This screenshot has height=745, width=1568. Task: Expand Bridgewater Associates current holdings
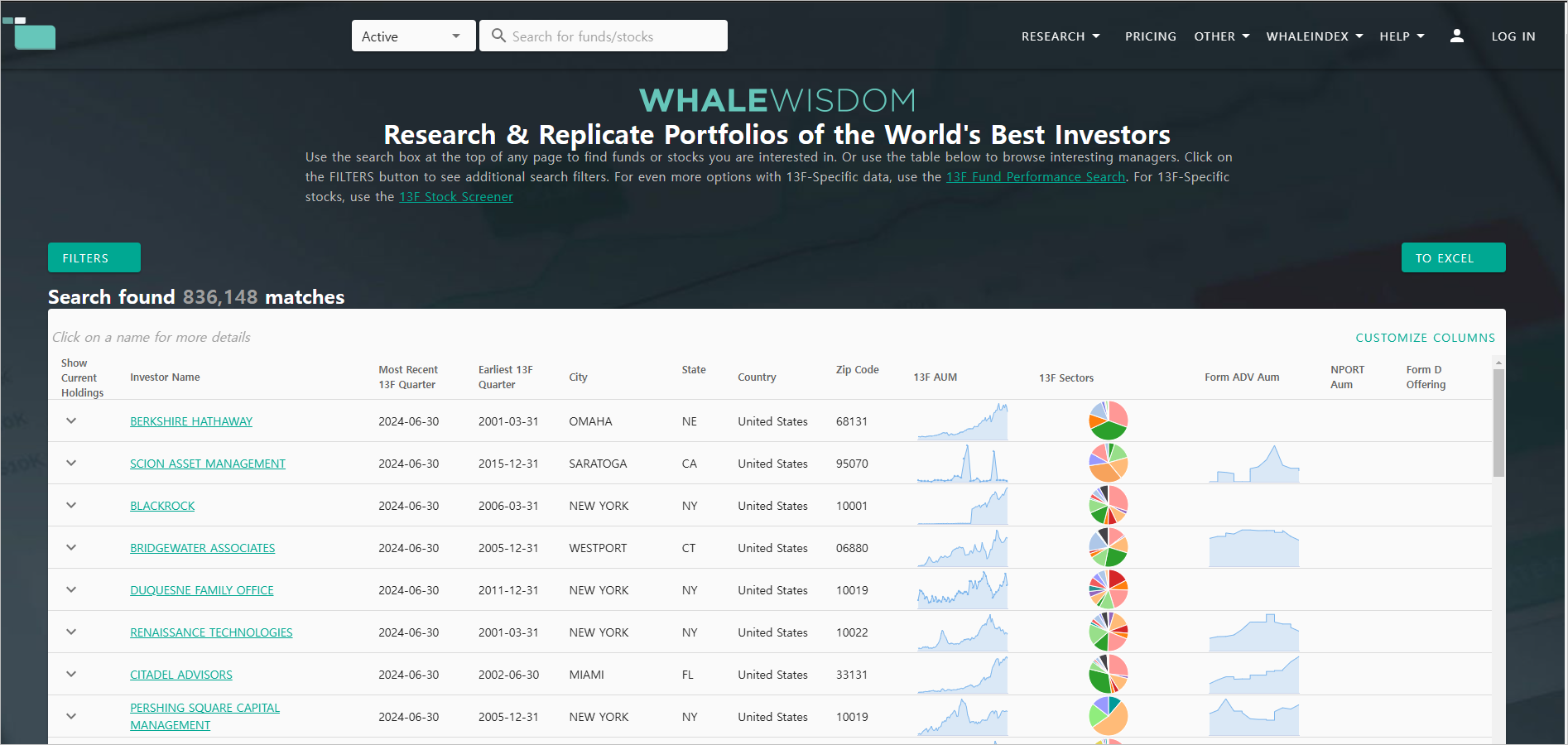pyautogui.click(x=71, y=547)
